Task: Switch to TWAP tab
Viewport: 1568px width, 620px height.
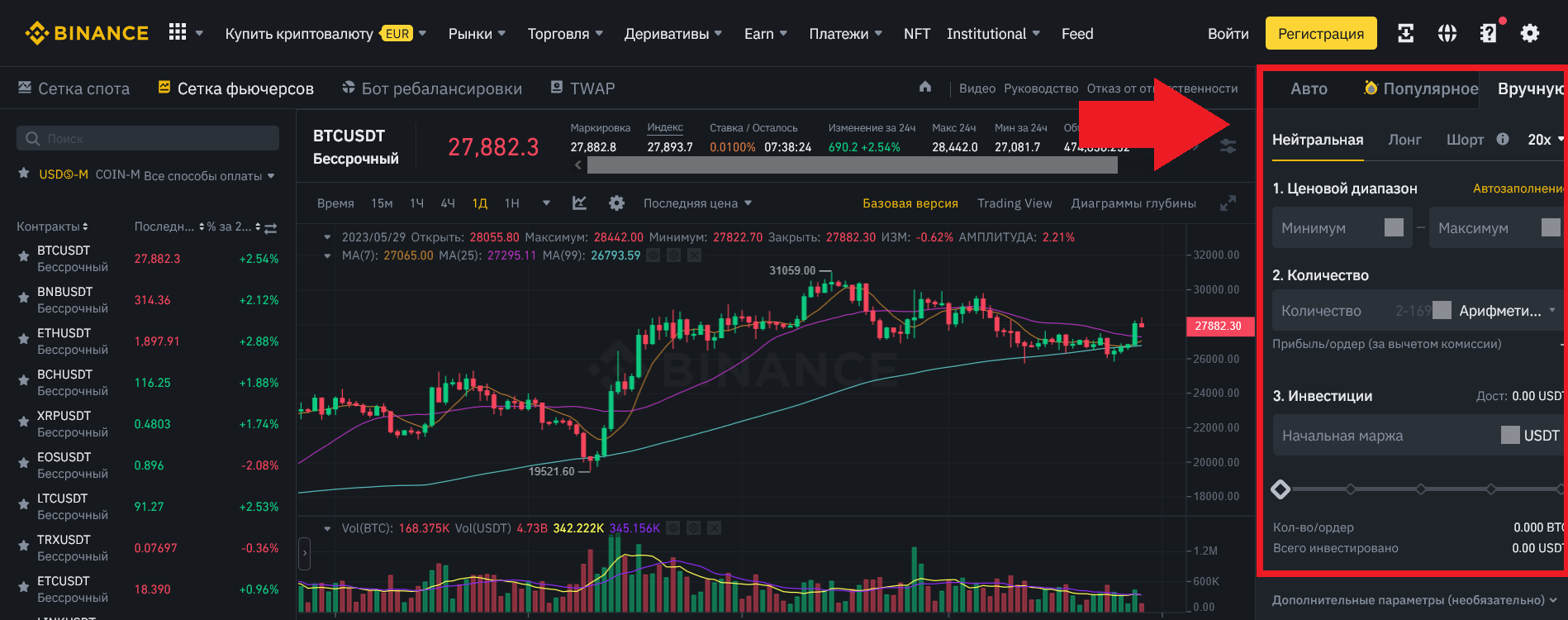Action: (582, 88)
